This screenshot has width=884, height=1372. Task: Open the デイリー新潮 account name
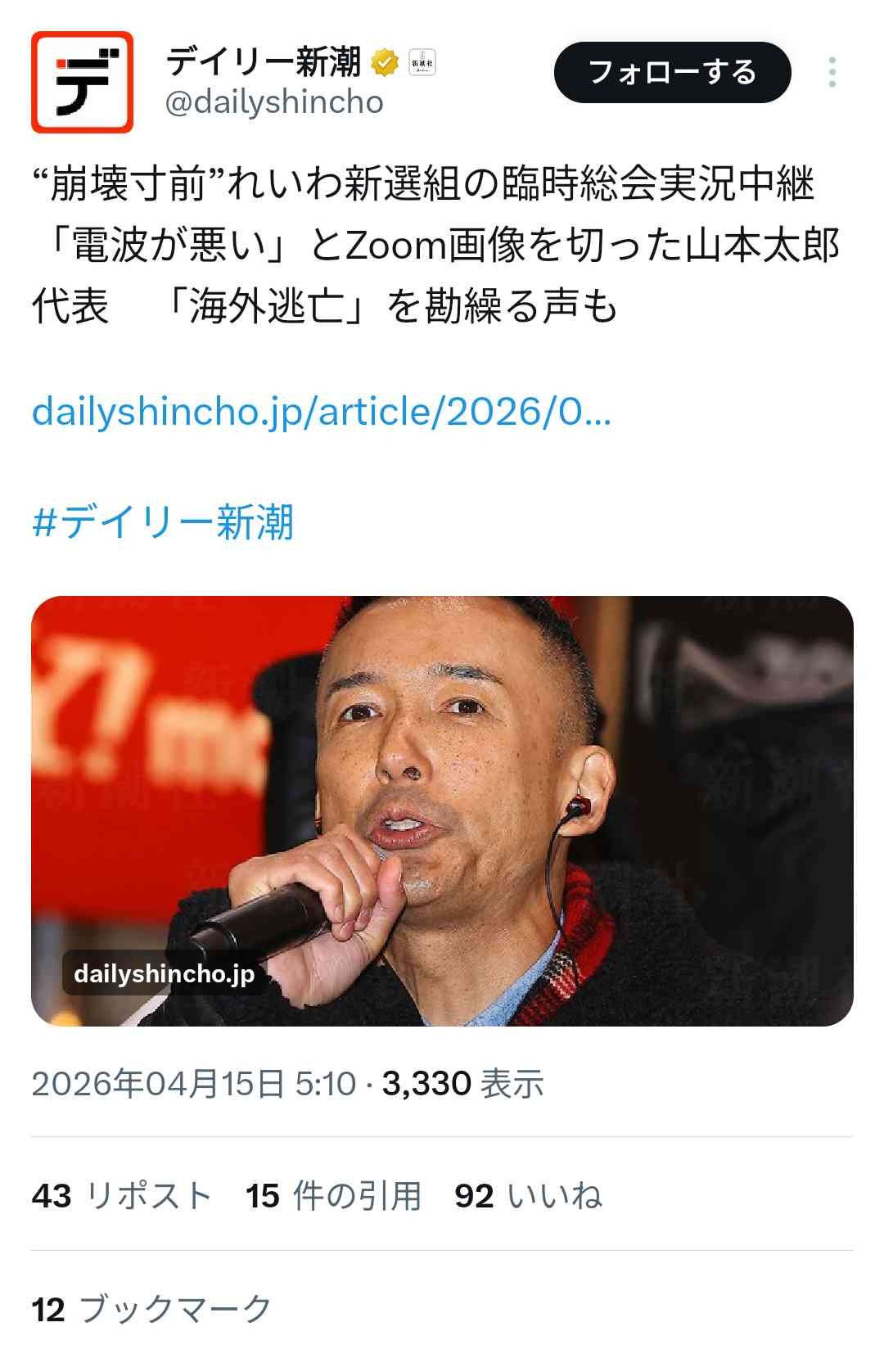point(264,62)
